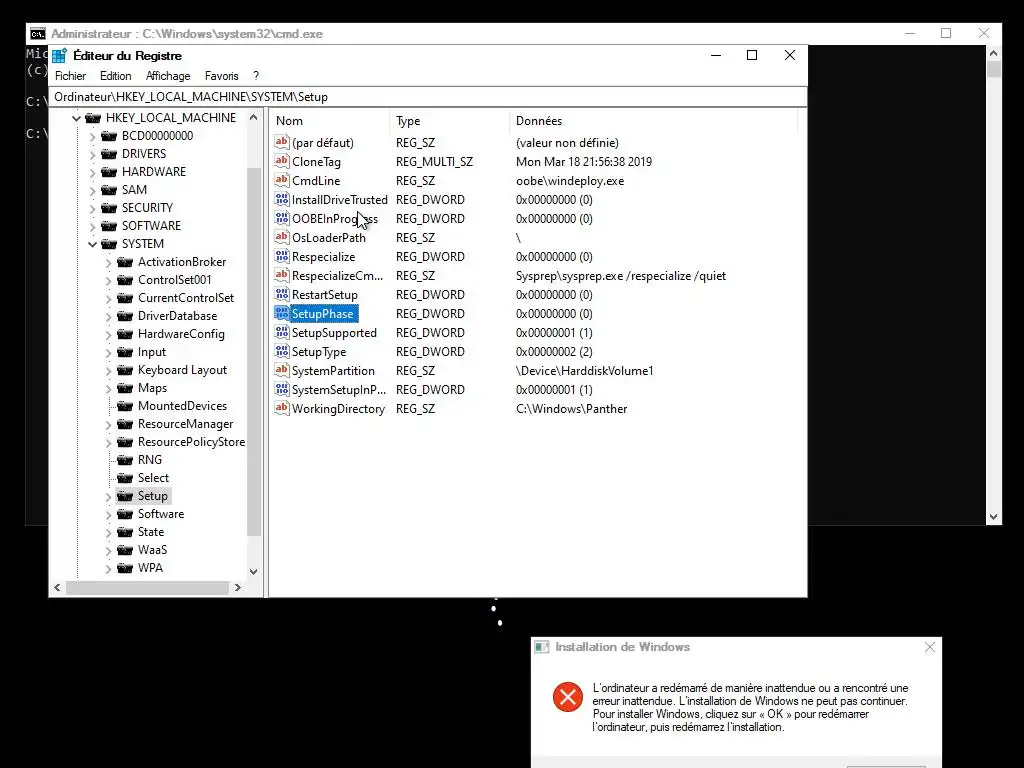
Task: Click the Setup key folder icon
Action: click(x=125, y=496)
